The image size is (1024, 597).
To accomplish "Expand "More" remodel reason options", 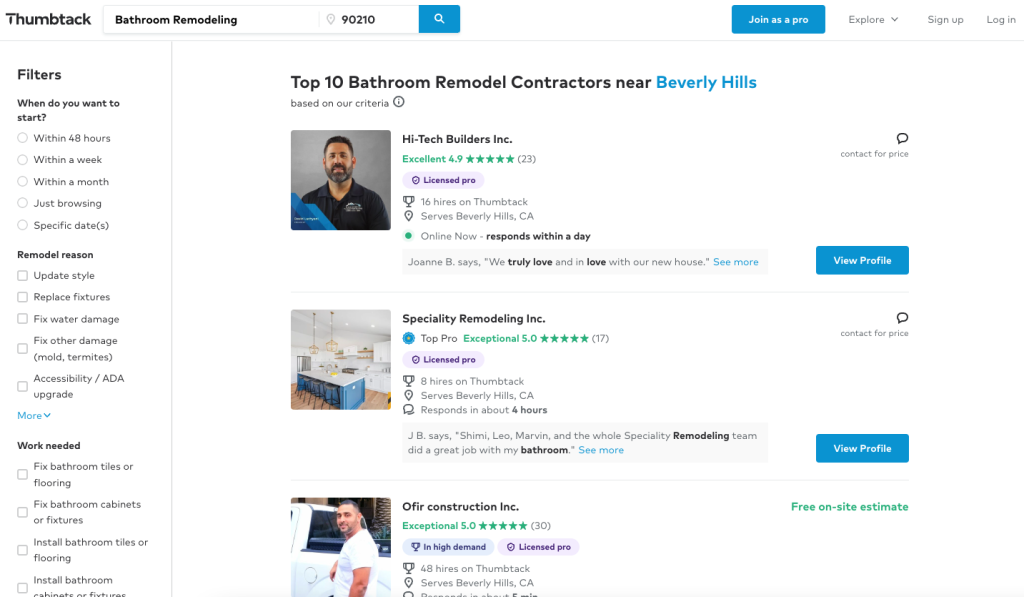I will pos(34,415).
